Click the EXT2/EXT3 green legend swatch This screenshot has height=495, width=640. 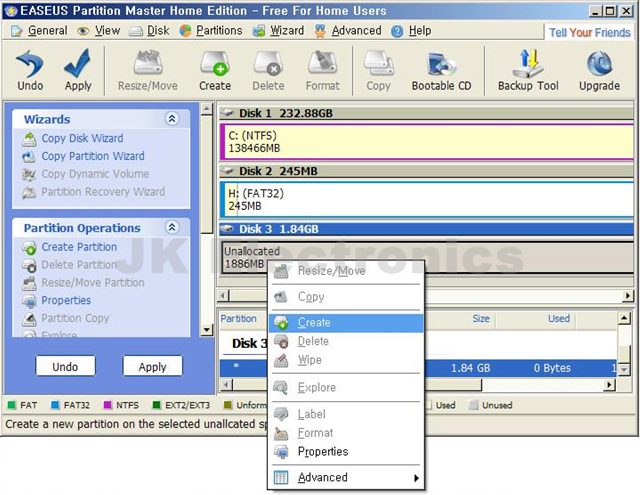156,405
